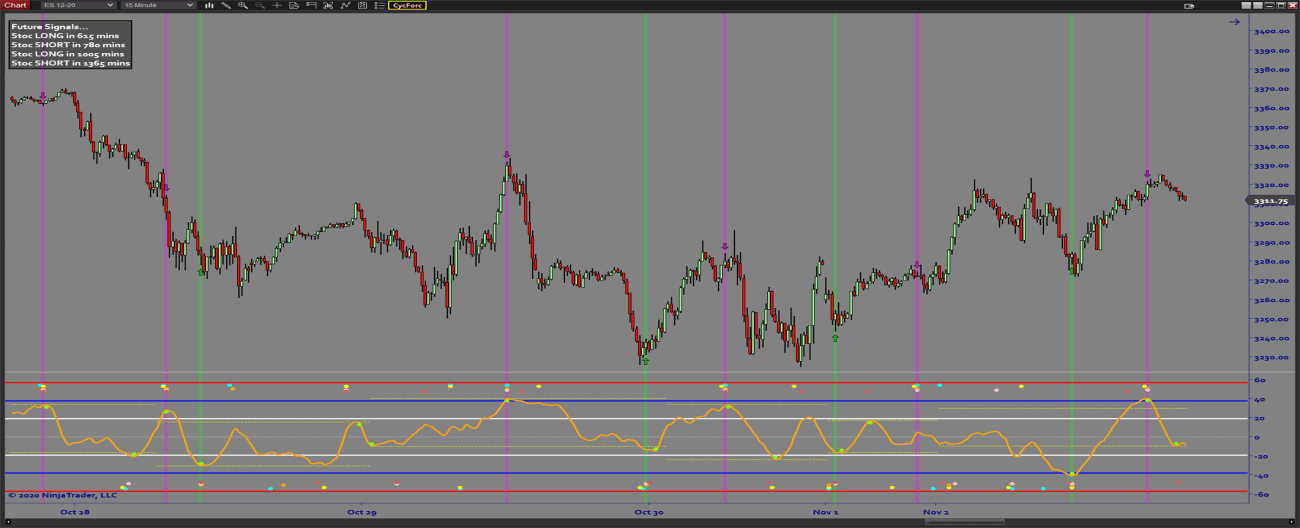This screenshot has width=1300, height=528.
Task: Expand the 15 Minute interval dropdown
Action: [158, 5]
